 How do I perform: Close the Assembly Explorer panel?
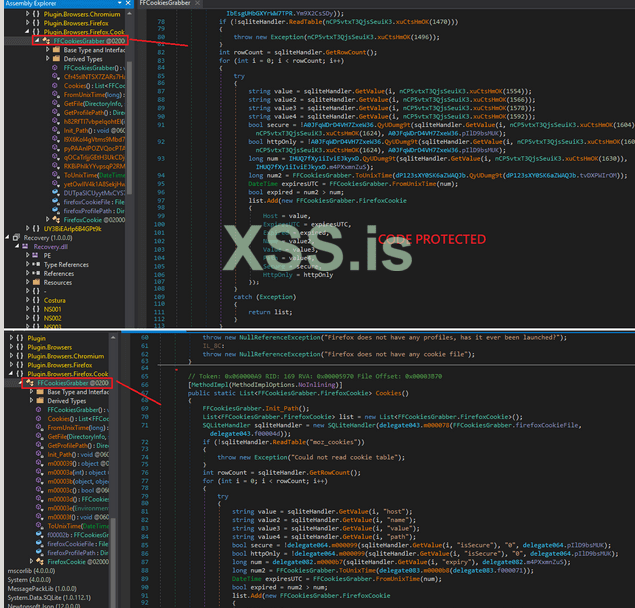[x=128, y=3]
